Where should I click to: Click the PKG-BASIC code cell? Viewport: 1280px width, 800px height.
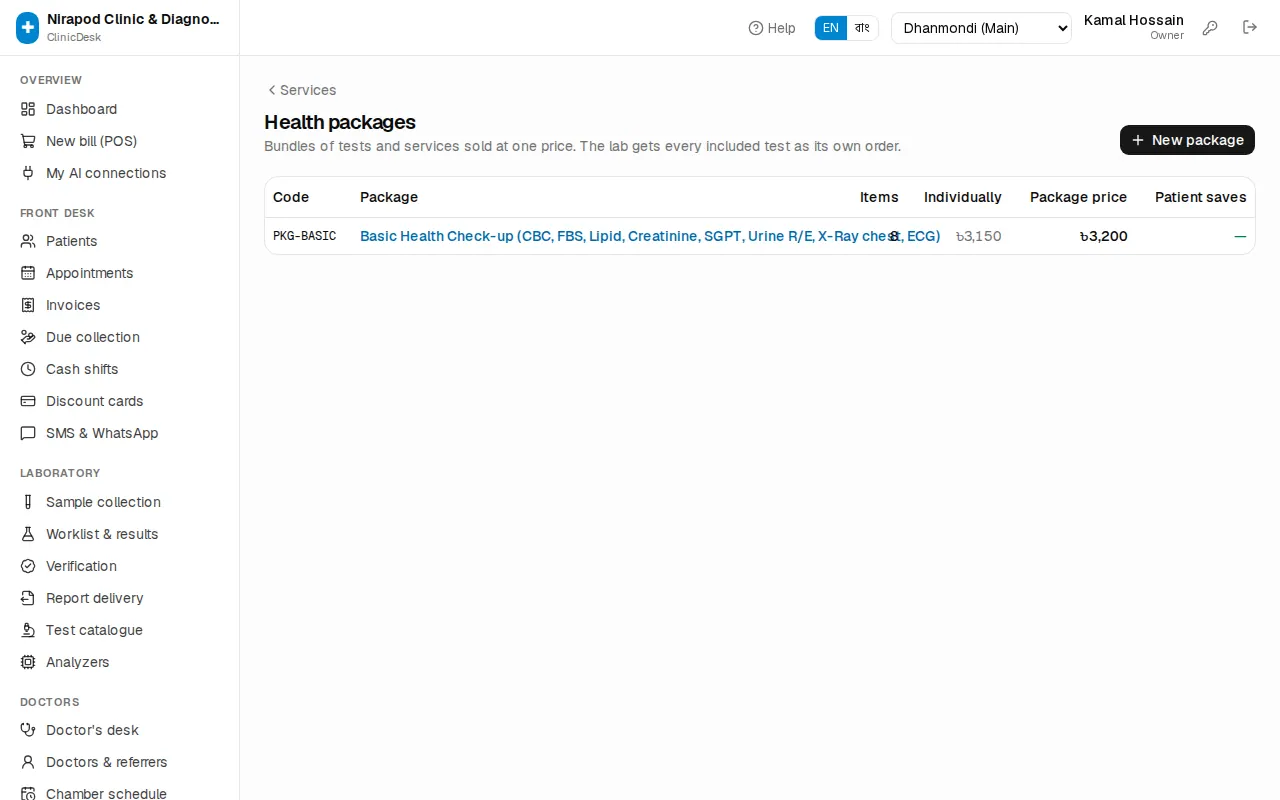tap(304, 236)
